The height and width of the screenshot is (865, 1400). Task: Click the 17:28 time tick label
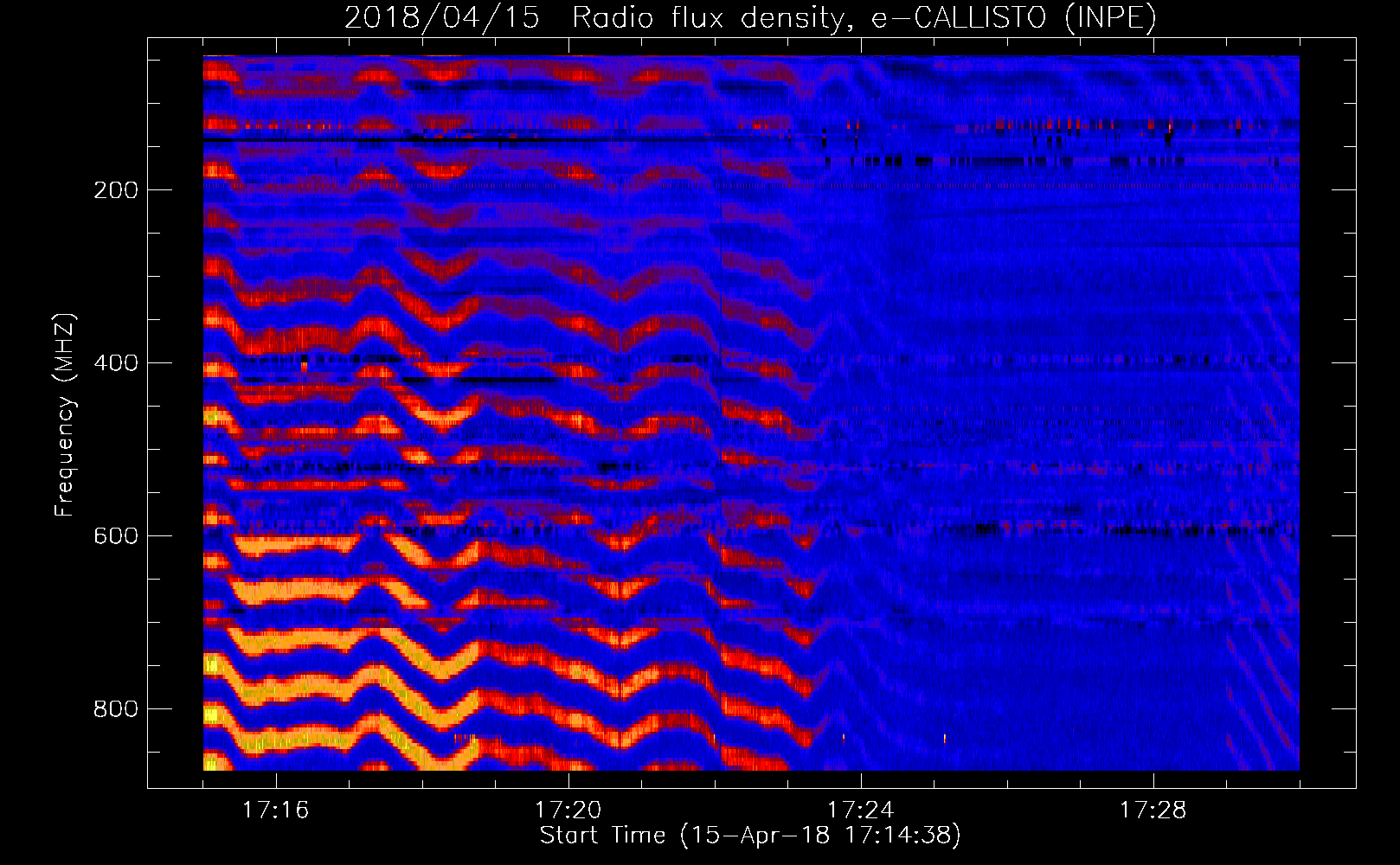point(1153,811)
